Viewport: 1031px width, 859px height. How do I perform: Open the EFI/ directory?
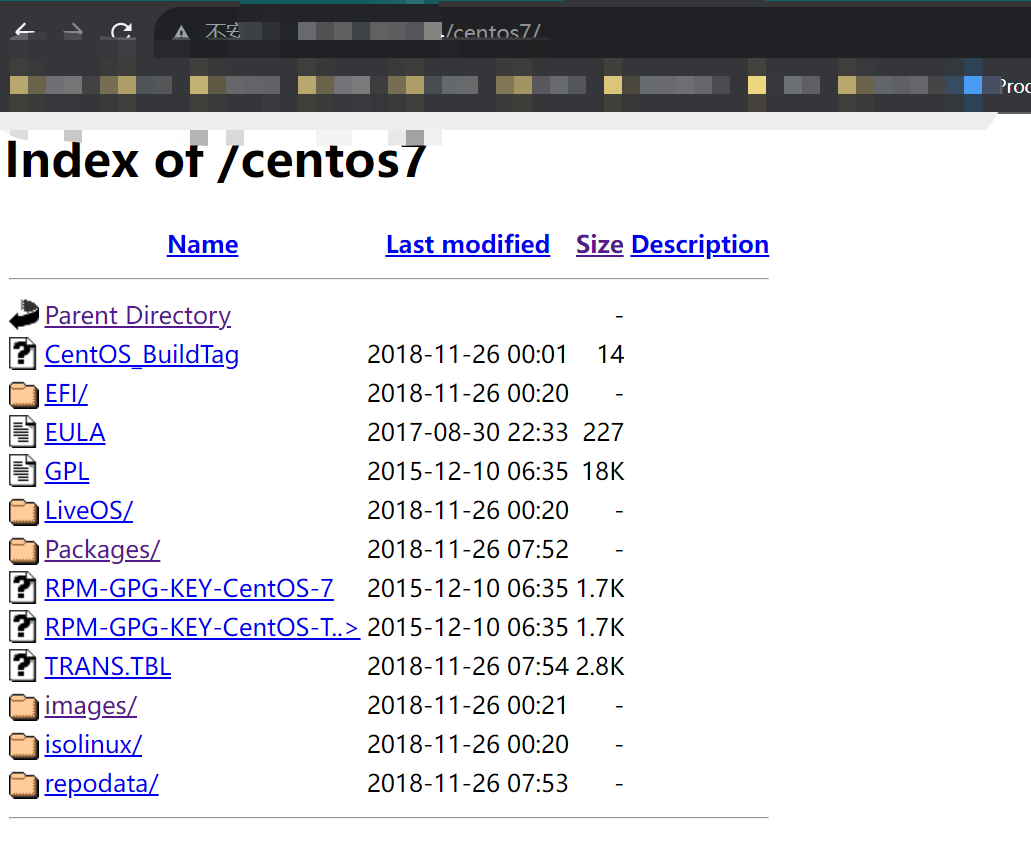66,393
